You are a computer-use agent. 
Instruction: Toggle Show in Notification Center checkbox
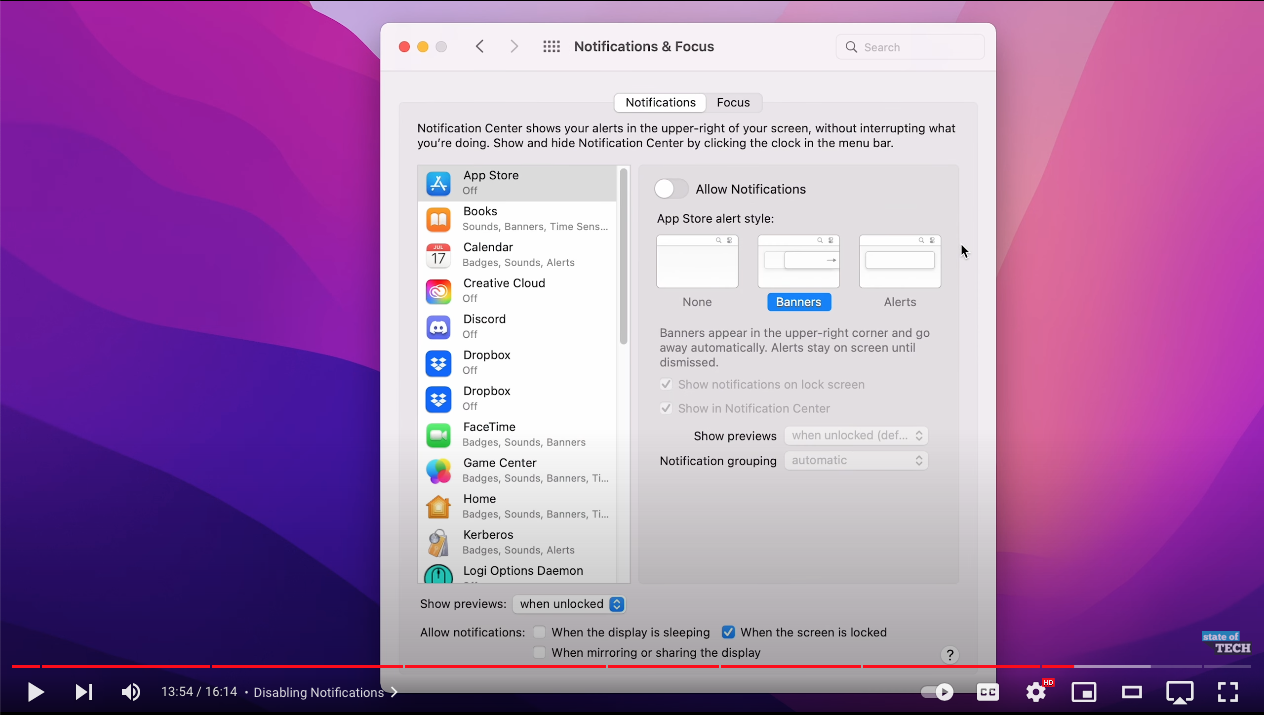[x=666, y=408]
